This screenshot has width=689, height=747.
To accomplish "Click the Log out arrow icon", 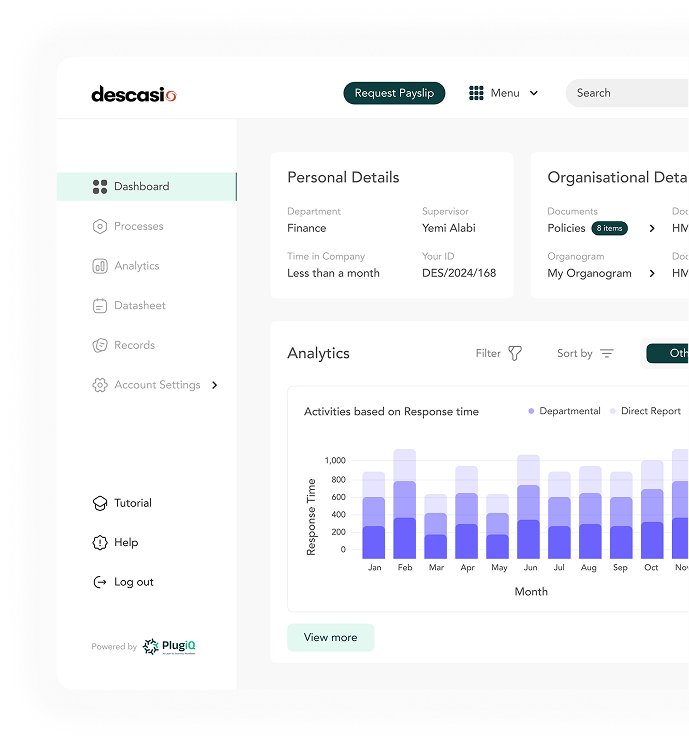I will tap(99, 582).
